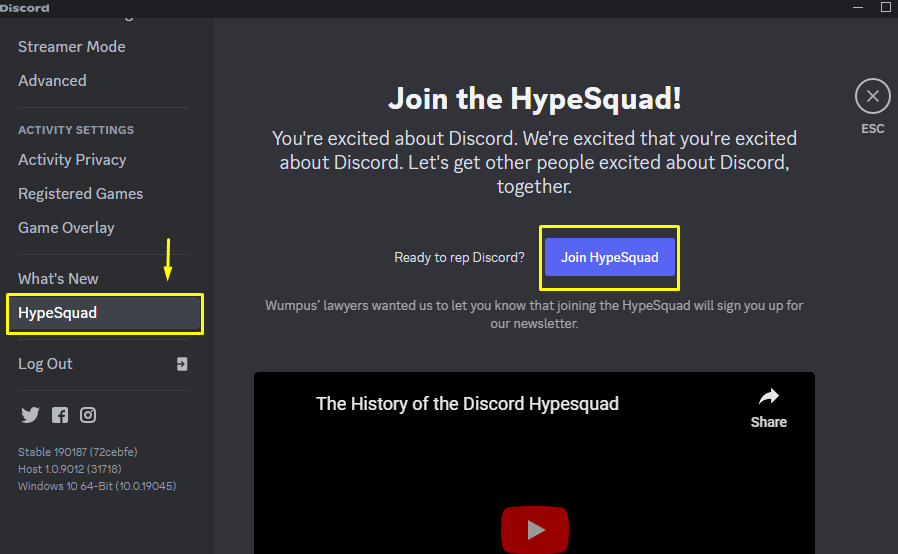Click the Join the HypeSquad! heading
This screenshot has width=898, height=554.
point(534,99)
